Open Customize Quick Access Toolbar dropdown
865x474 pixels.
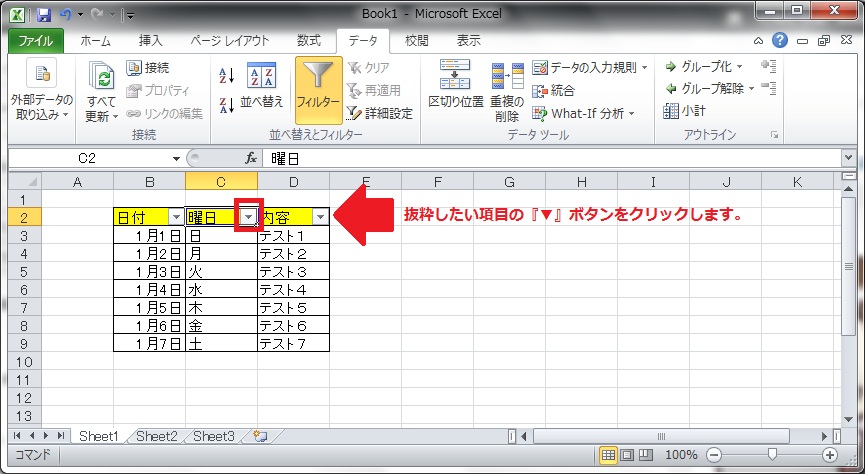pos(131,15)
